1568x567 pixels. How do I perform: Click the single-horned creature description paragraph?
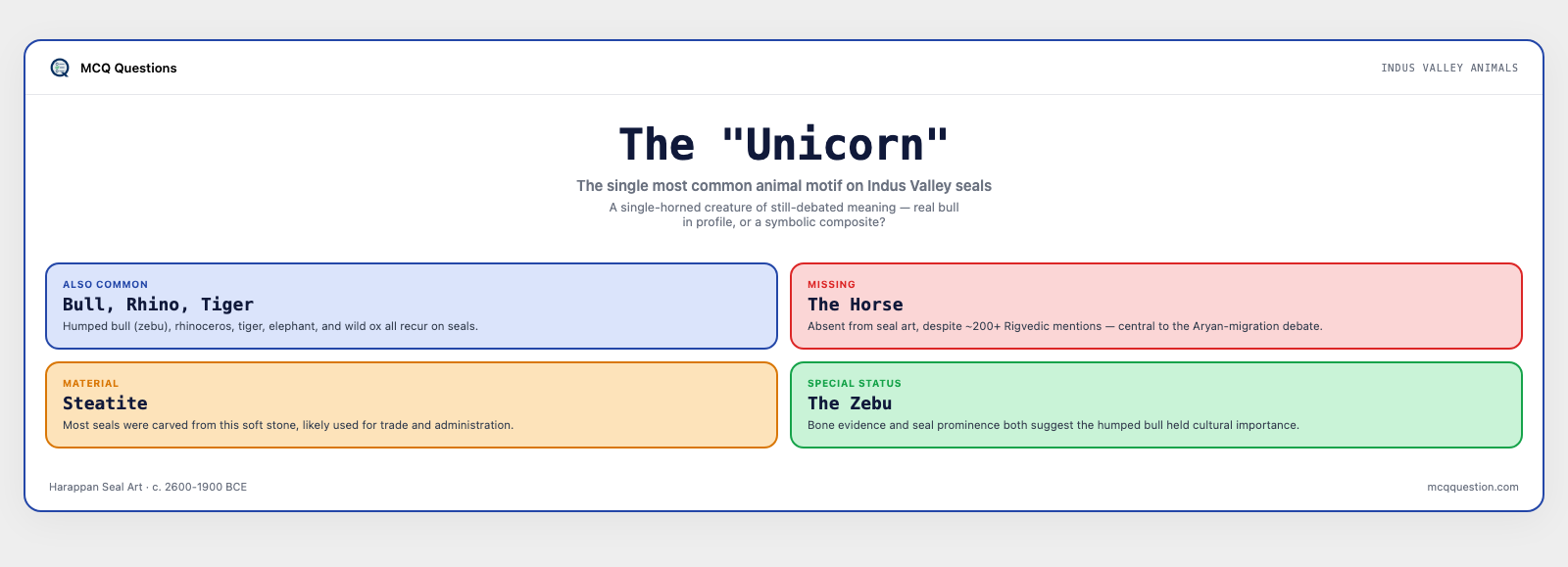pyautogui.click(x=784, y=214)
